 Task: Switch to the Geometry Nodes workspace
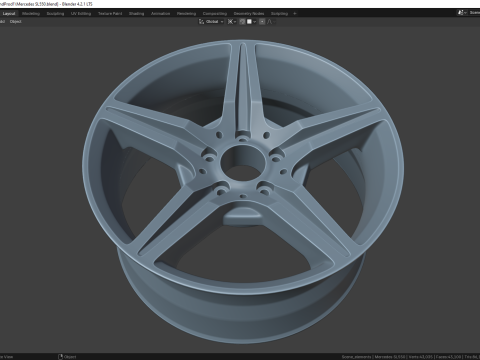249,14
